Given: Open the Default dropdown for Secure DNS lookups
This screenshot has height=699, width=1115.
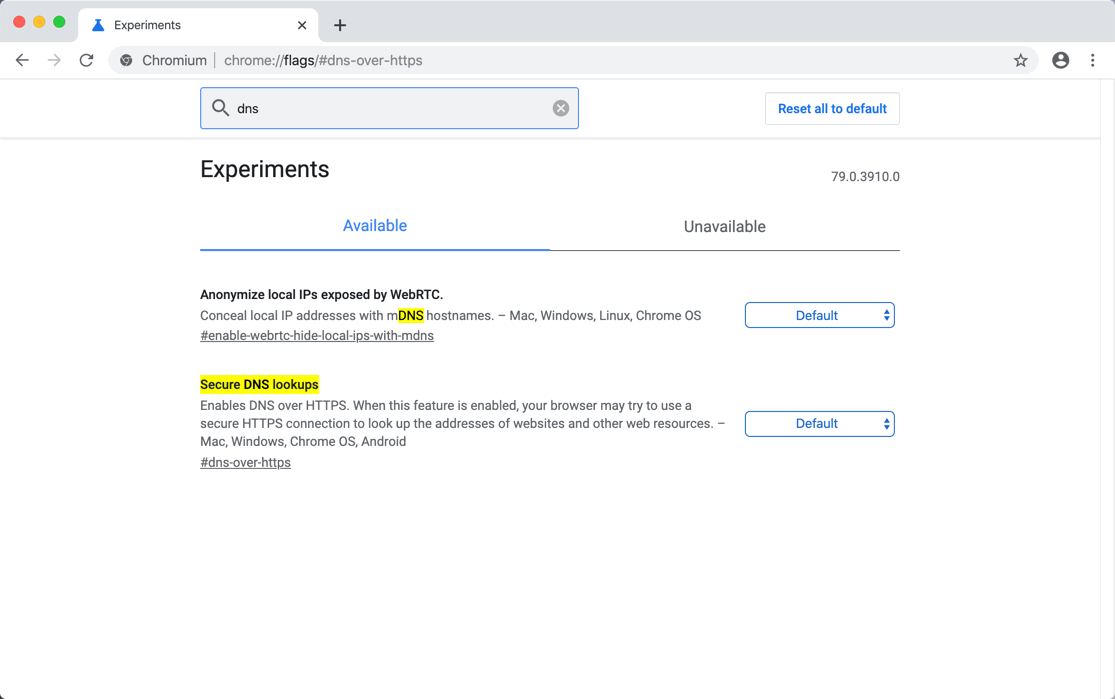Looking at the screenshot, I should point(819,423).
